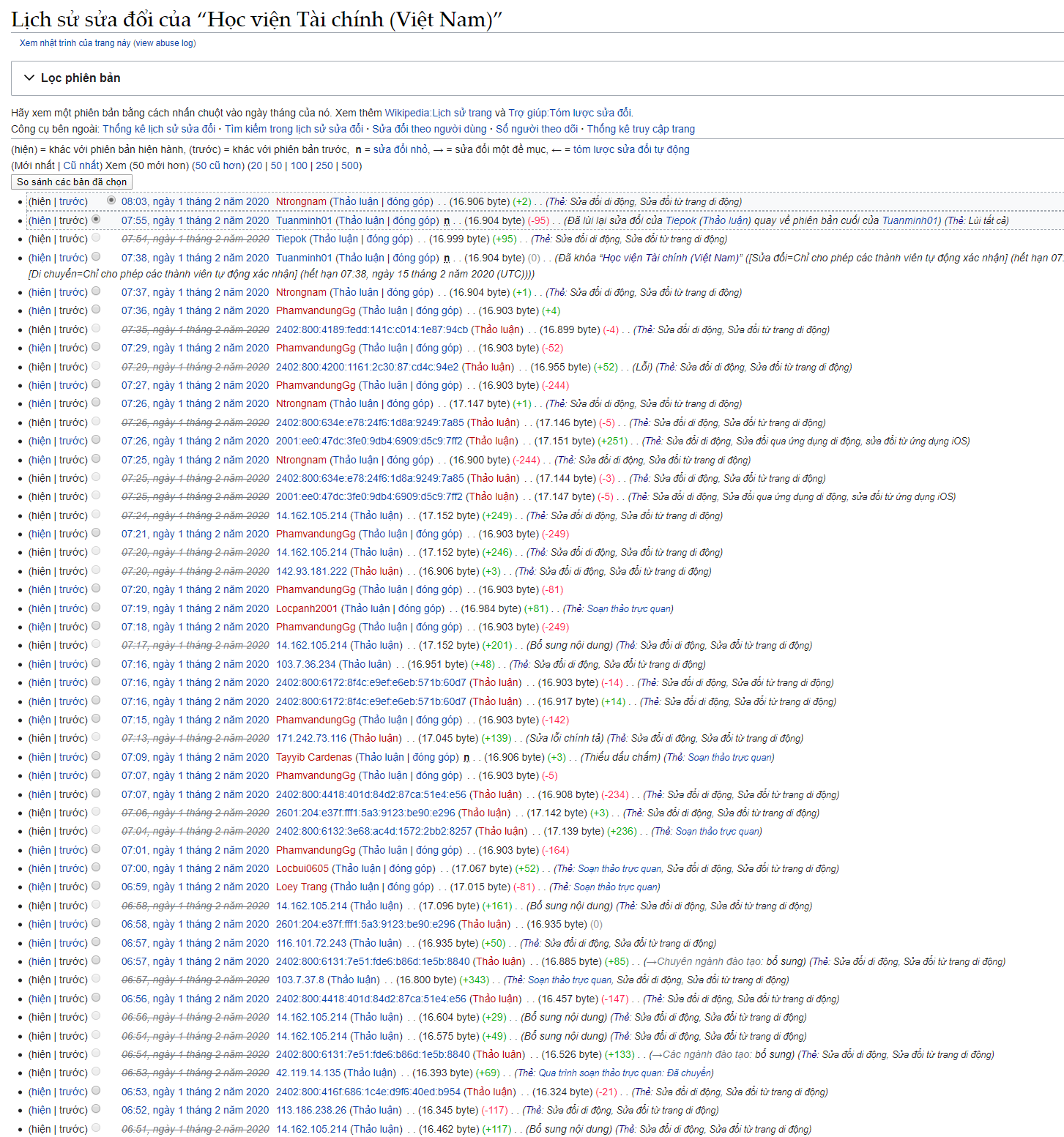This screenshot has height=1137, width=1064.
Task: Select the radio button for the 08:03 Ntrongnam revision
Action: [111, 200]
